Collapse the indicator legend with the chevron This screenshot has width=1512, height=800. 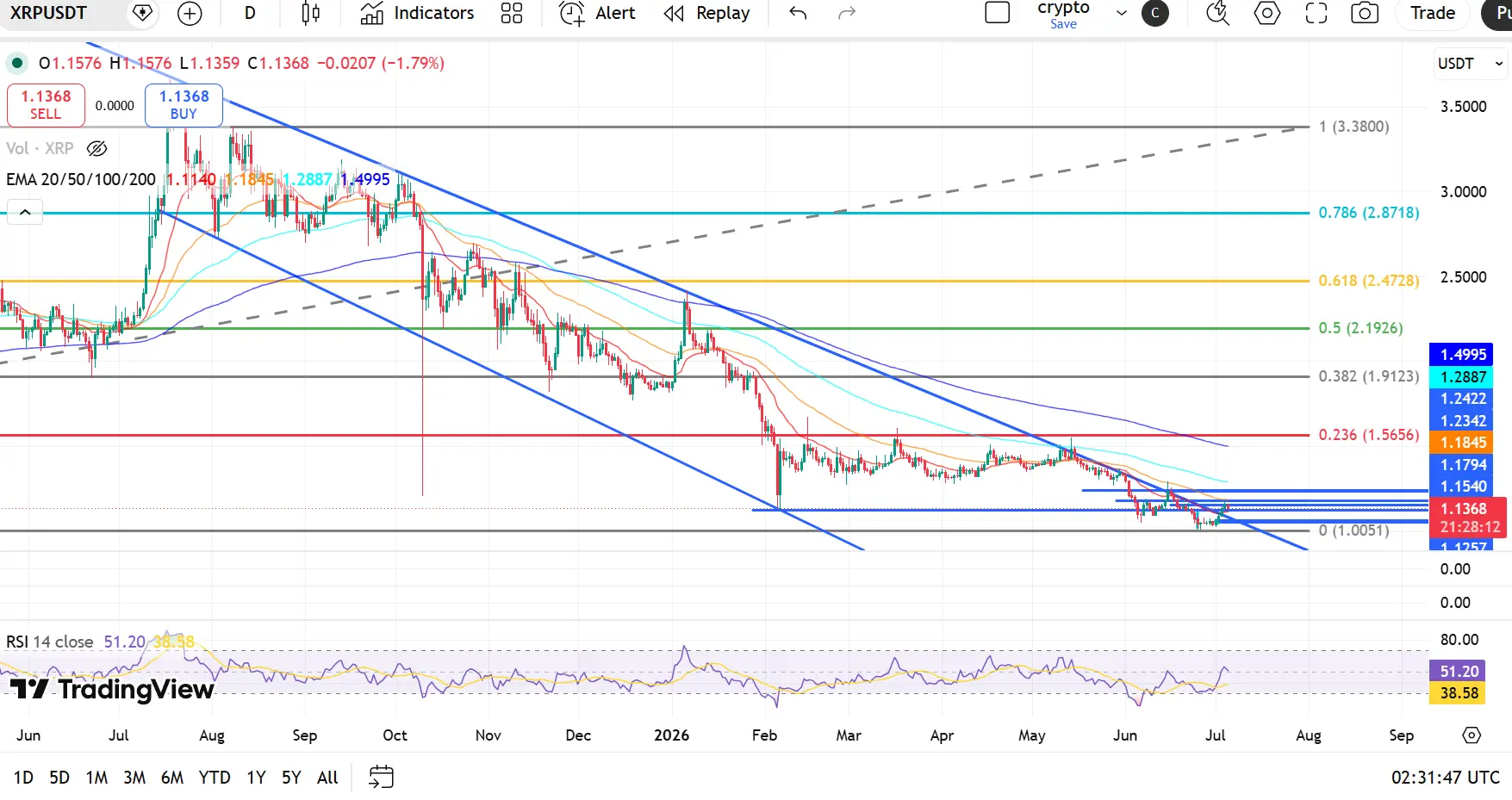[25, 212]
